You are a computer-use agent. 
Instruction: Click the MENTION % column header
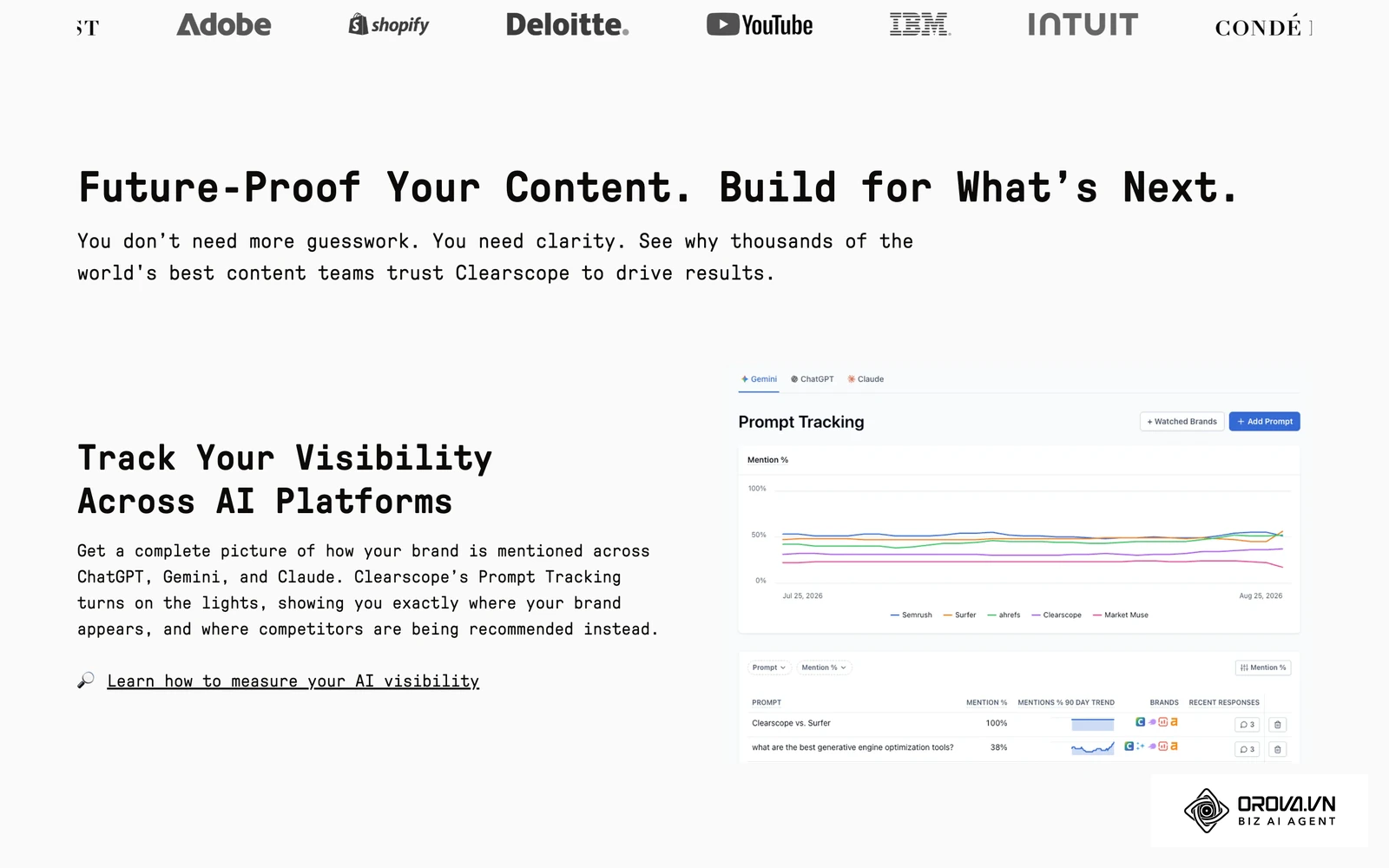tap(987, 702)
